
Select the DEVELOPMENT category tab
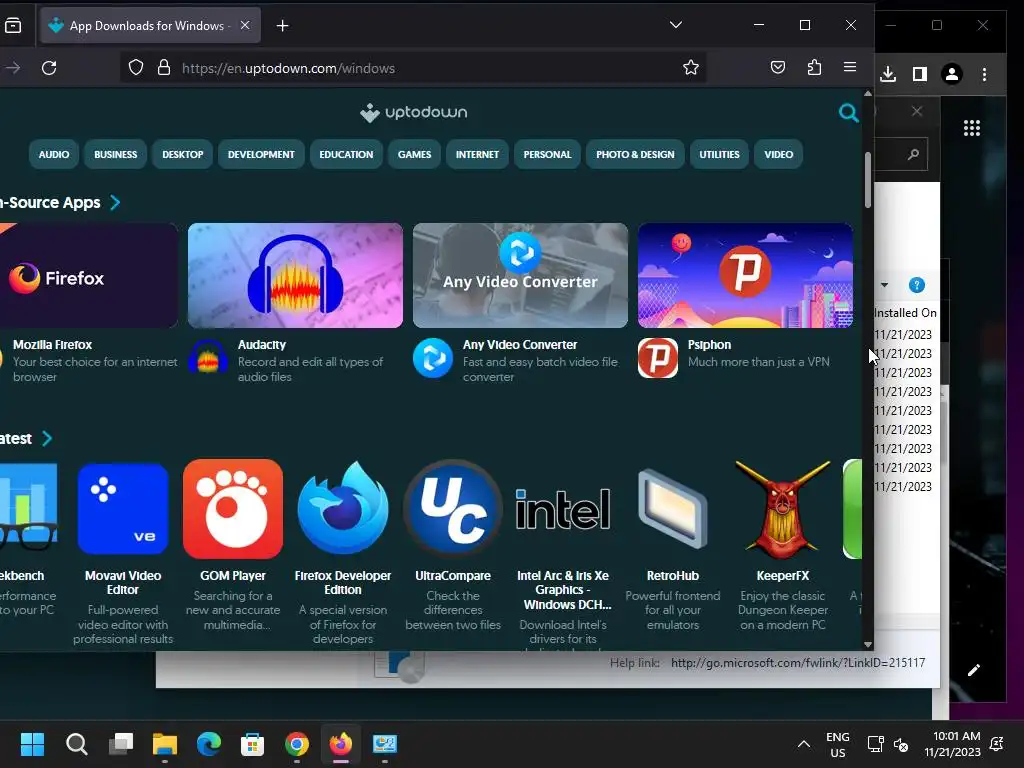pyautogui.click(x=261, y=155)
